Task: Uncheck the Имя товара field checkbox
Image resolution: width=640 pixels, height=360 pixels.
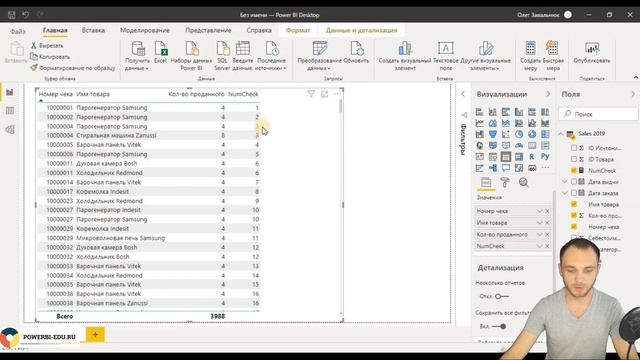Action: coord(574,204)
